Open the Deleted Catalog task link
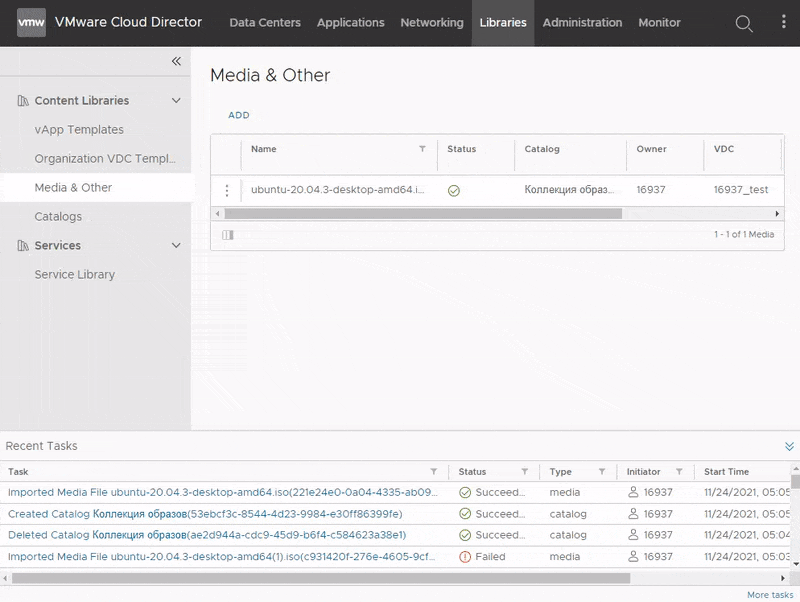Image resolution: width=800 pixels, height=602 pixels. pyautogui.click(x=207, y=535)
